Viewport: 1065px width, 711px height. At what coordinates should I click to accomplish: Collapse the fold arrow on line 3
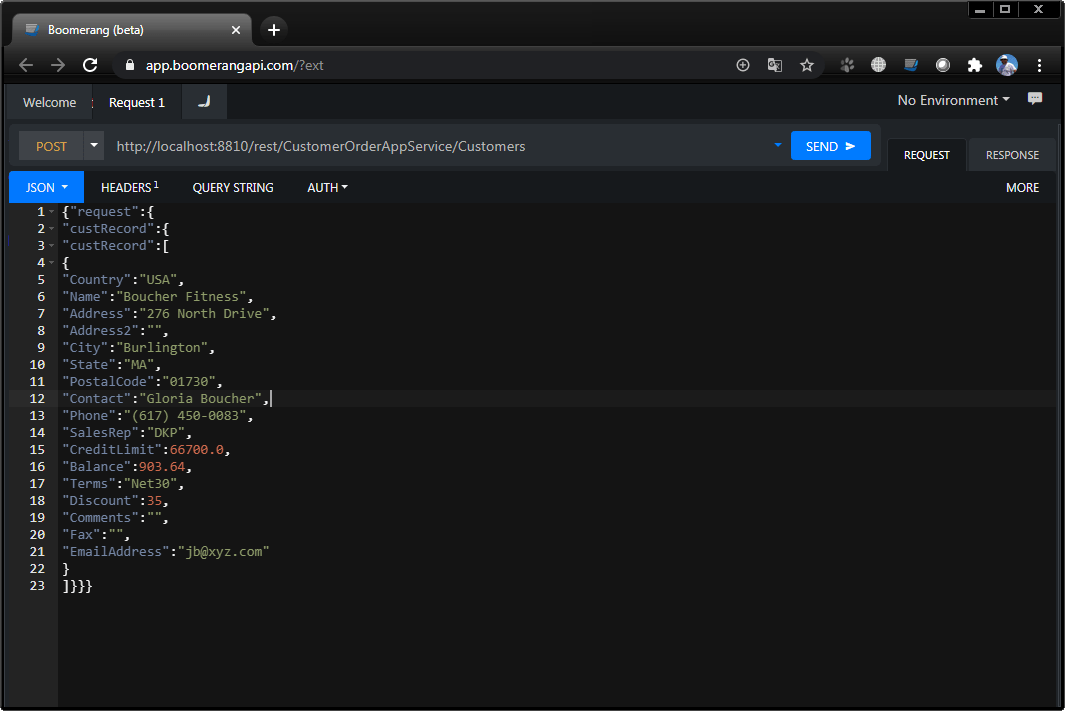coord(52,246)
